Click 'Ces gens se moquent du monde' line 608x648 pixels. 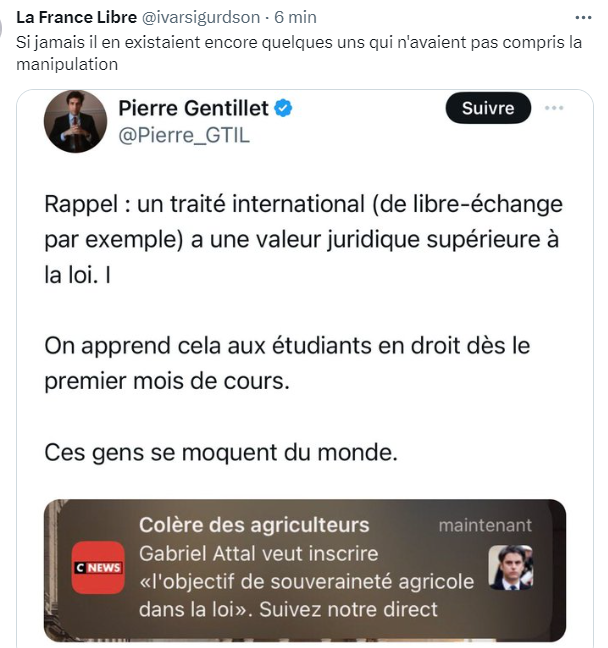coord(221,452)
